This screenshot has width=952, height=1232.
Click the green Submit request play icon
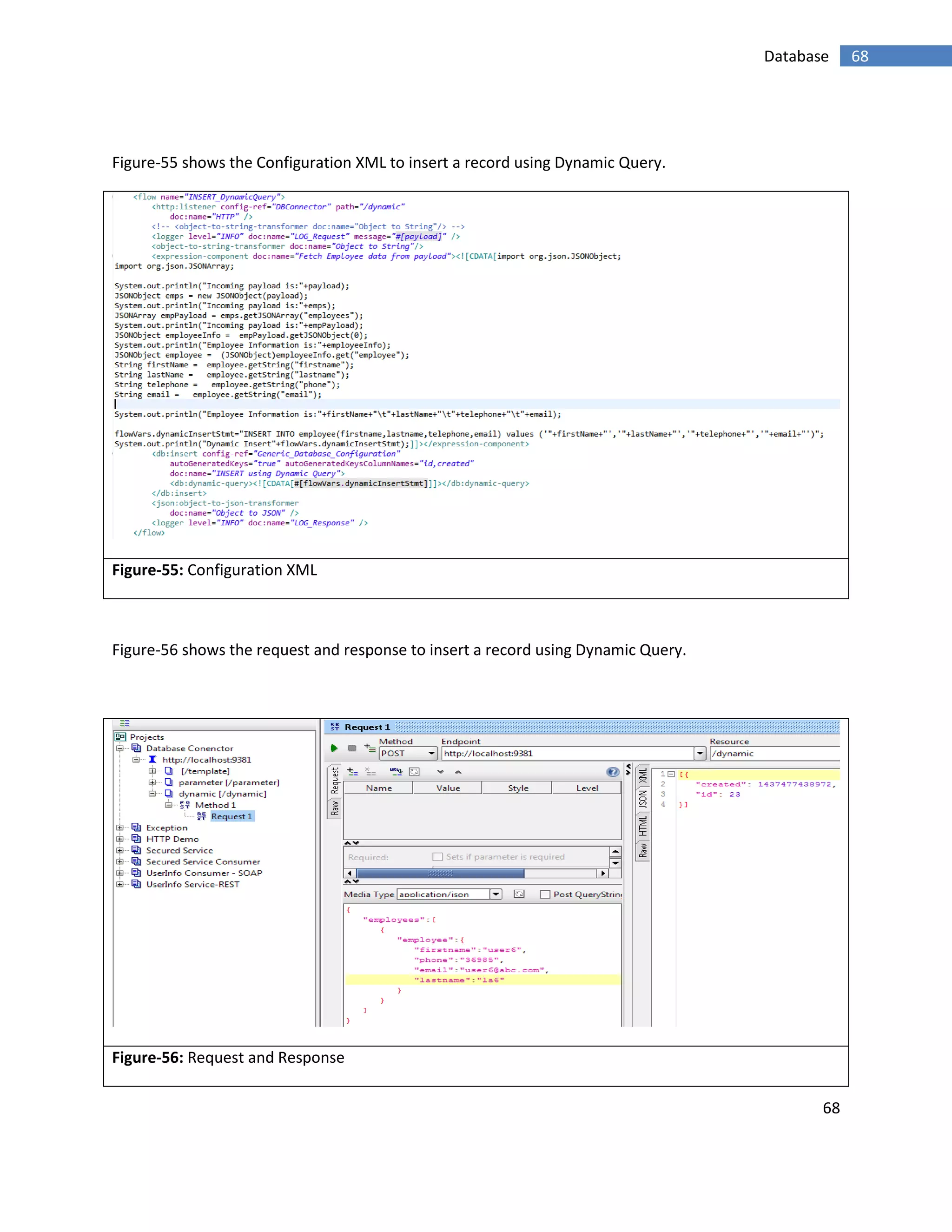(x=334, y=748)
